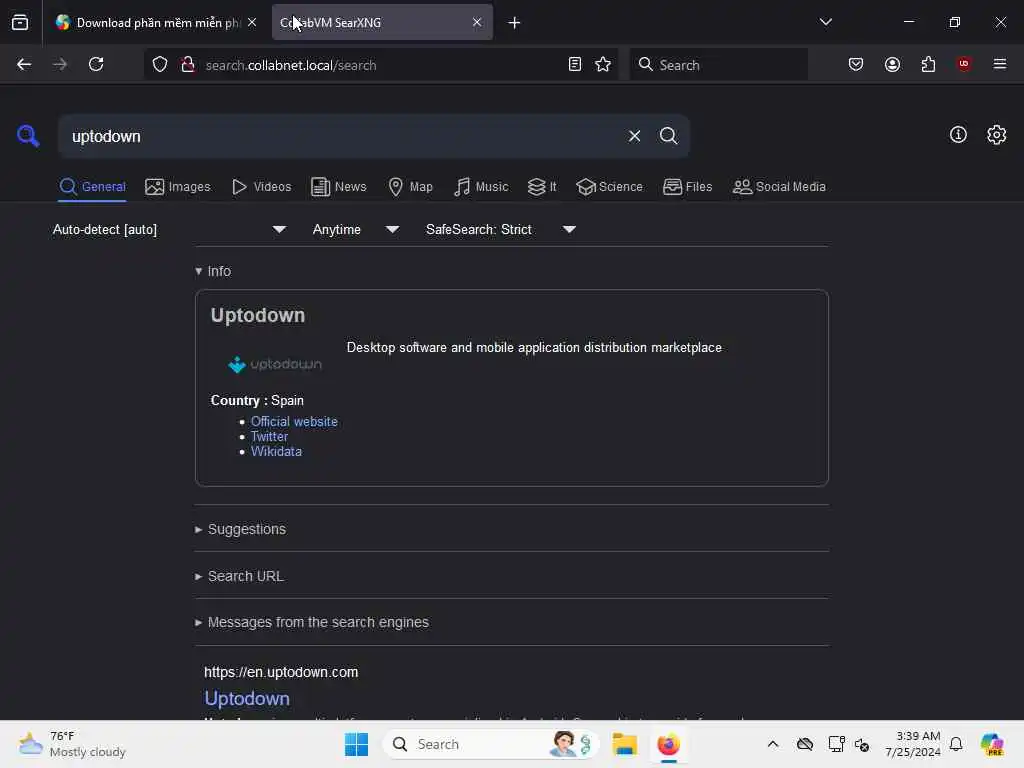Close the Download phần mềm tab

[x=252, y=22]
